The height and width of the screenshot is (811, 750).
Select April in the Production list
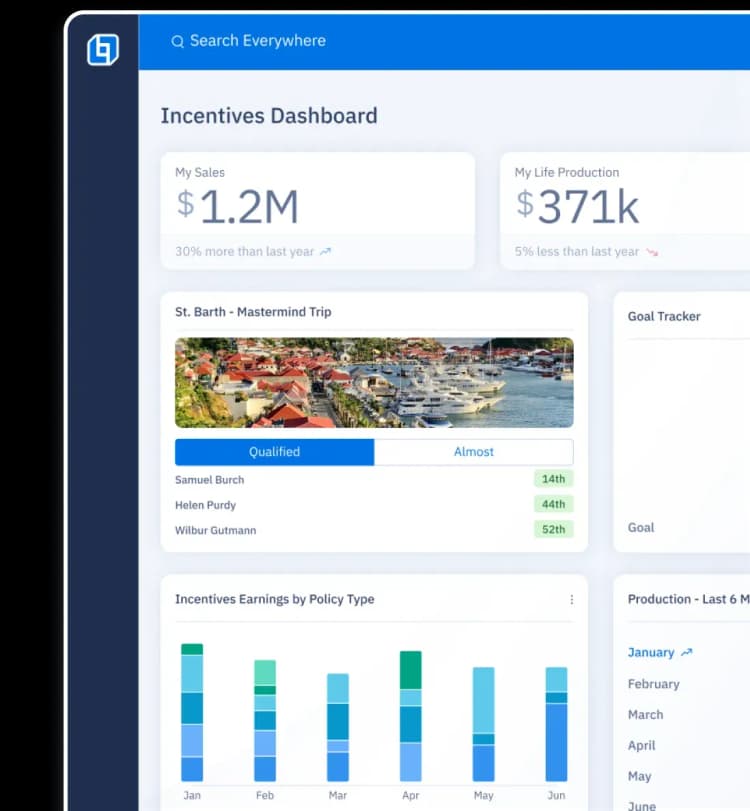click(642, 746)
